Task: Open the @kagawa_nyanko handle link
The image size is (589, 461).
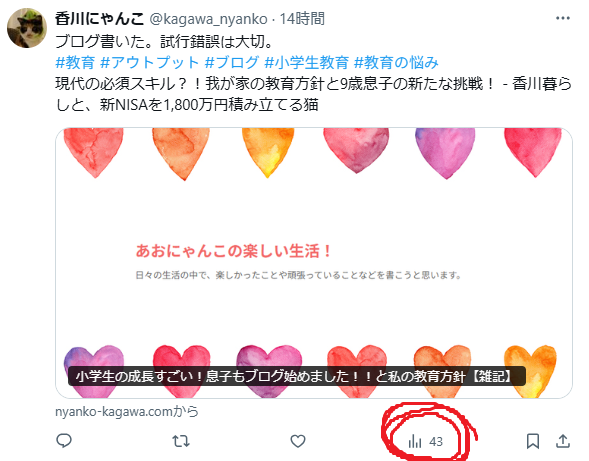Action: (208, 19)
